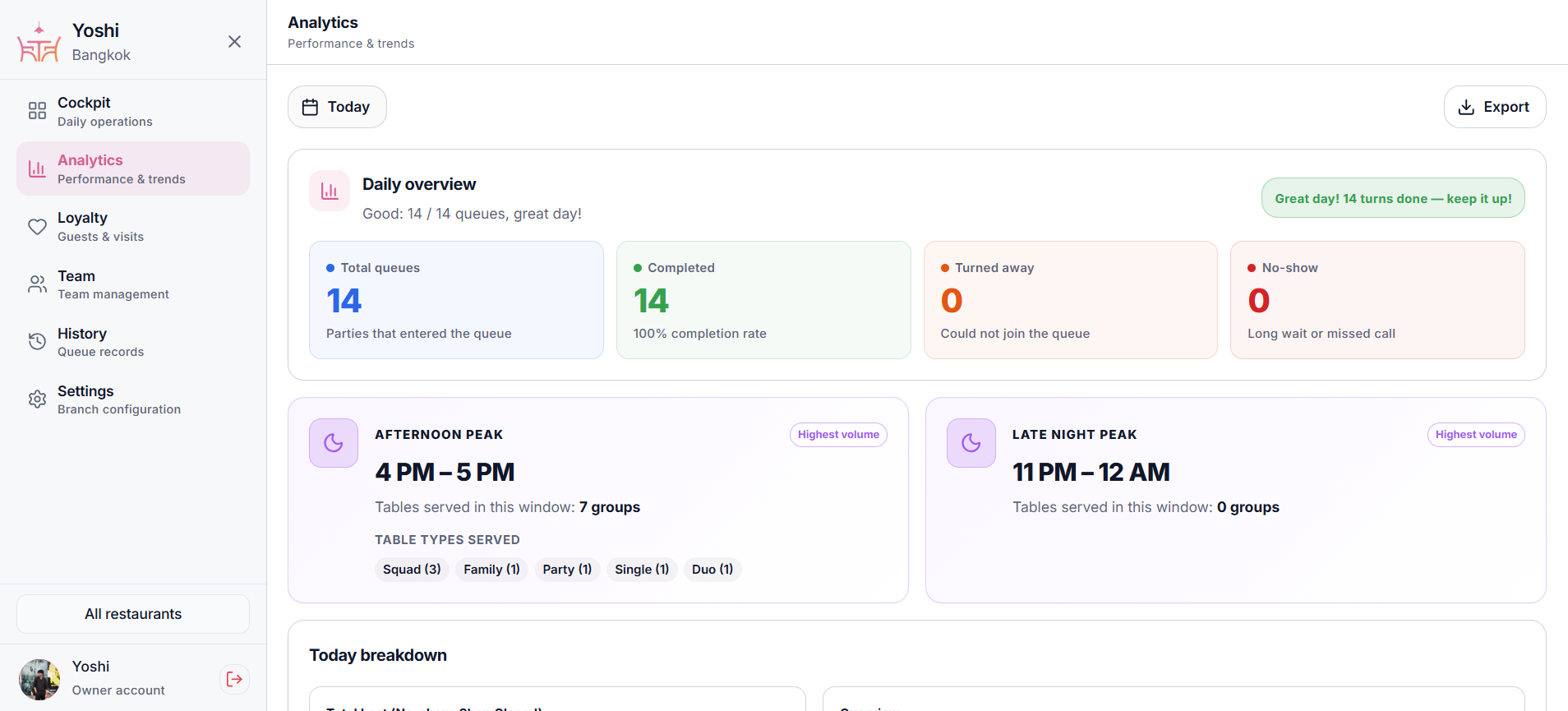Click the logout icon next to Owner account

point(234,679)
